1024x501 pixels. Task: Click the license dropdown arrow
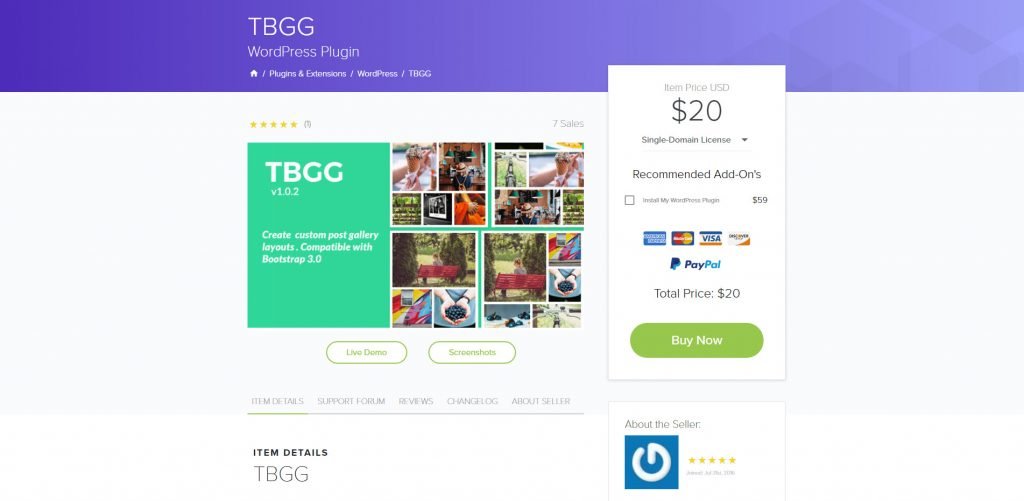[744, 140]
